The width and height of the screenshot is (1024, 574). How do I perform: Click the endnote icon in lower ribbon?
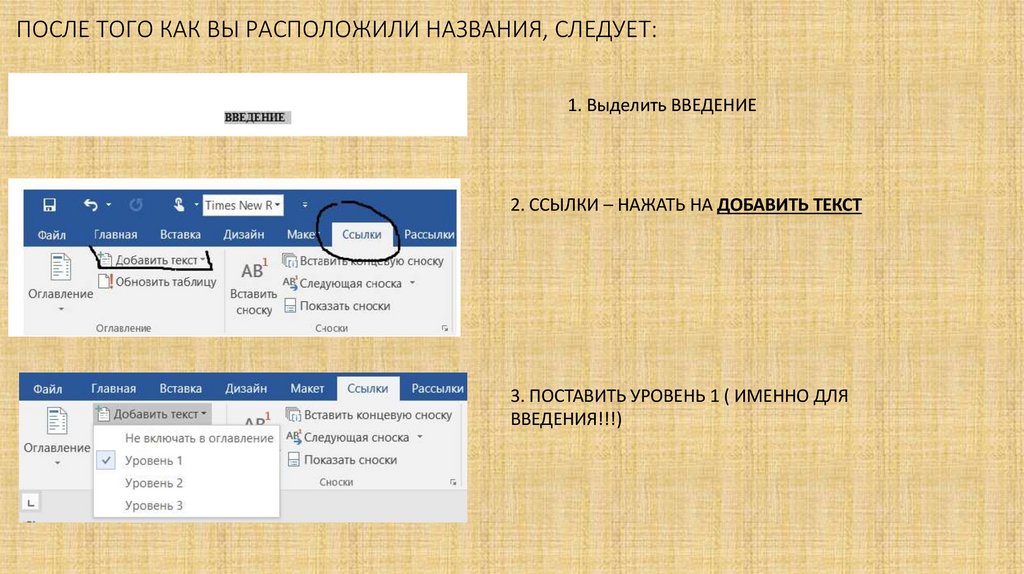click(x=294, y=415)
